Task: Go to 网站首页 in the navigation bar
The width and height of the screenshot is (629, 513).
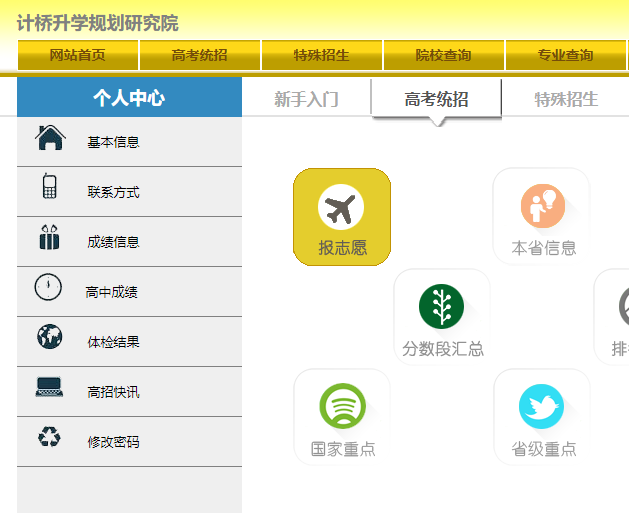Action: (x=78, y=55)
